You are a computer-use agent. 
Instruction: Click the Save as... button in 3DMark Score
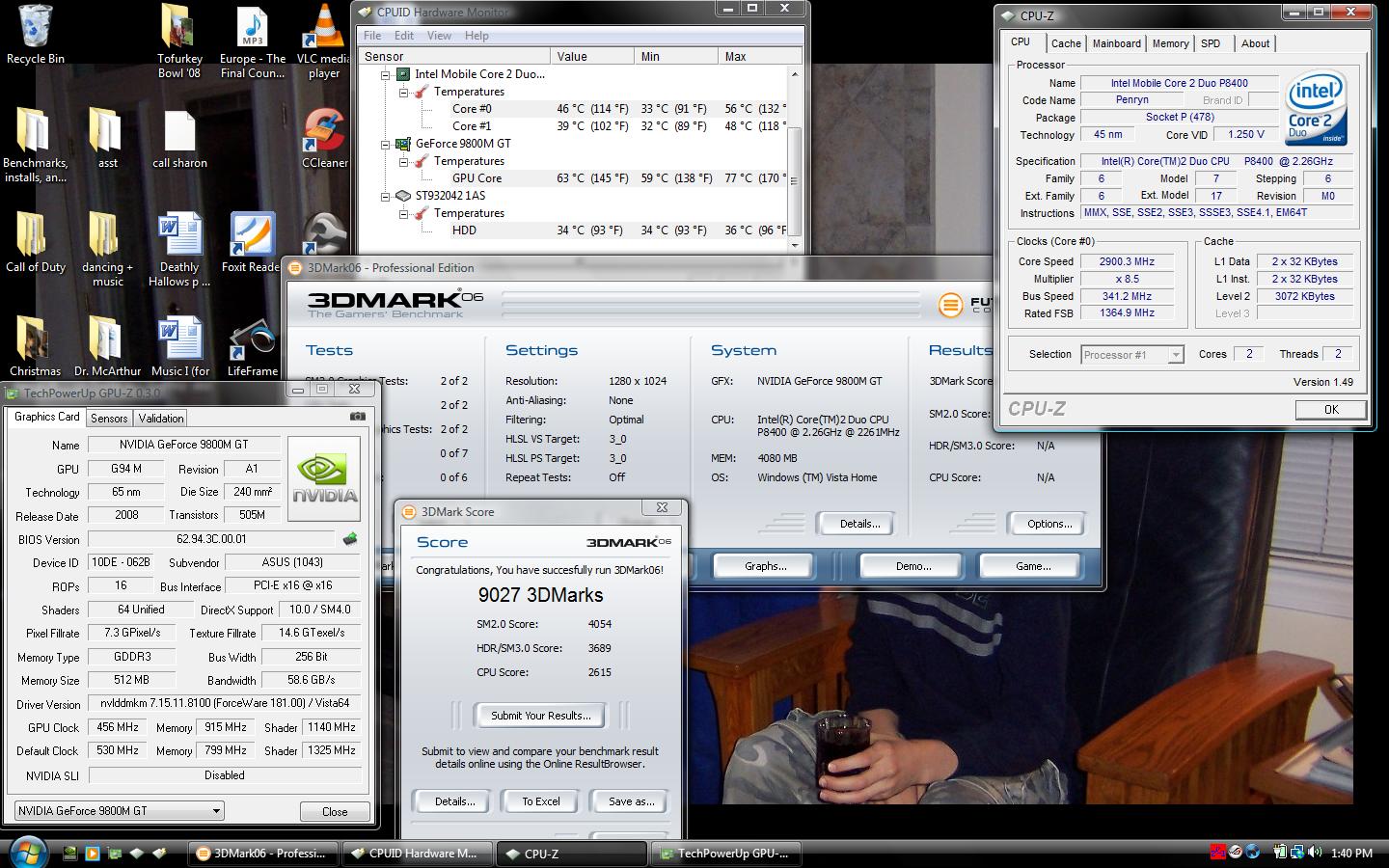click(x=632, y=801)
